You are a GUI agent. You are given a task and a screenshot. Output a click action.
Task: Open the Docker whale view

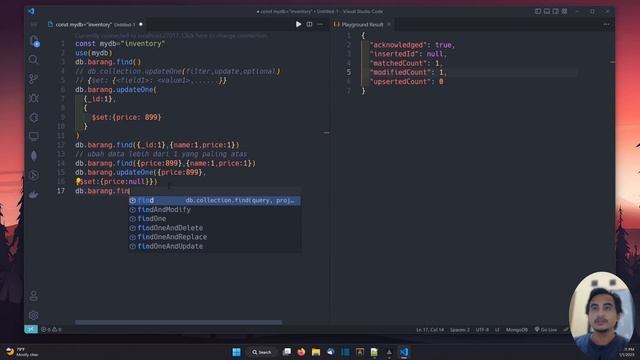pos(33,195)
